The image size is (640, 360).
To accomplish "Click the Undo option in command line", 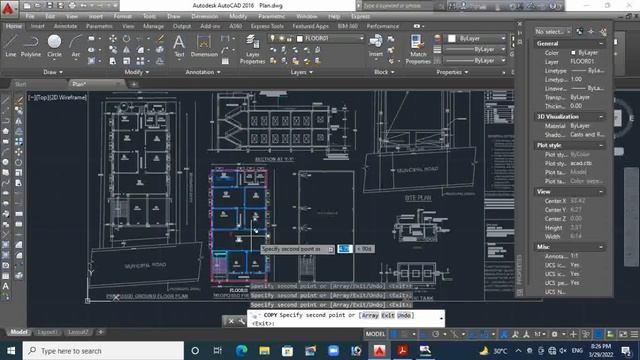I will 404,316.
